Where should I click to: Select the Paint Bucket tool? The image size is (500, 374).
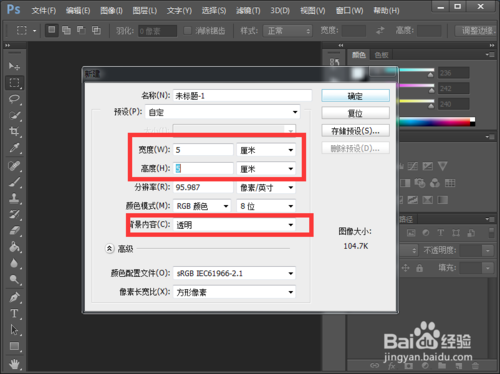tap(14, 247)
